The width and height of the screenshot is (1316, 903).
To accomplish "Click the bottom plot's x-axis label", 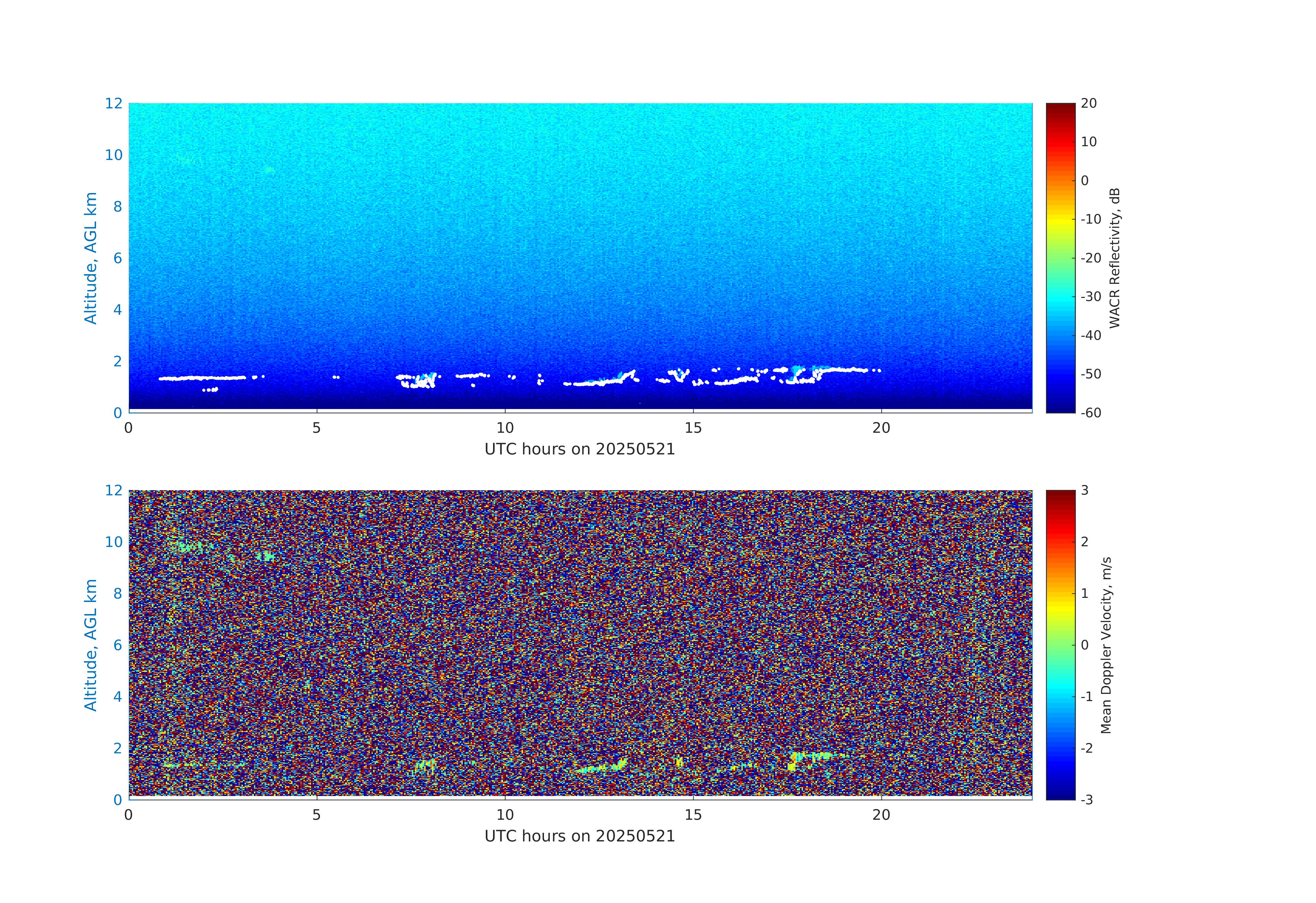I will point(579,836).
